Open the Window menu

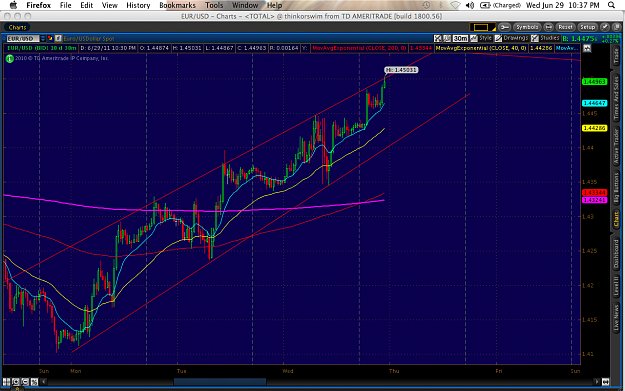pos(245,5)
